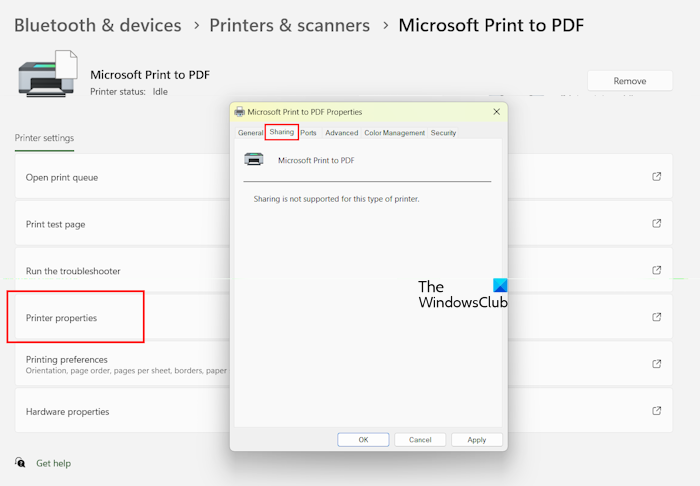Click the Get help headset icon
Screen dimensions: 700x486
click(20, 462)
